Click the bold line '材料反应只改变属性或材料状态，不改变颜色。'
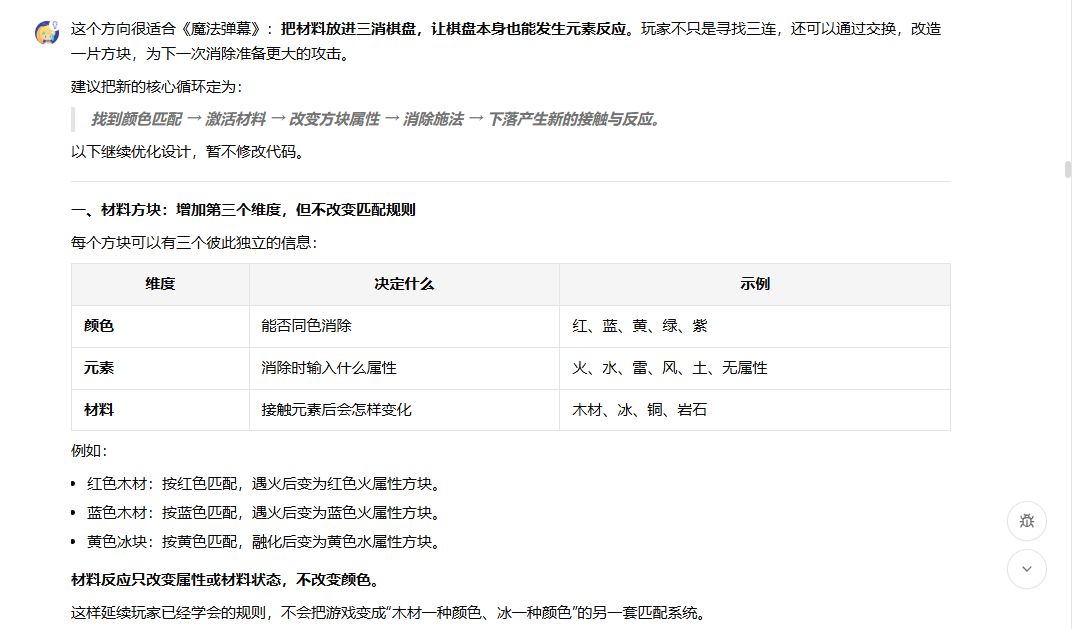Image resolution: width=1076 pixels, height=629 pixels. click(225, 580)
